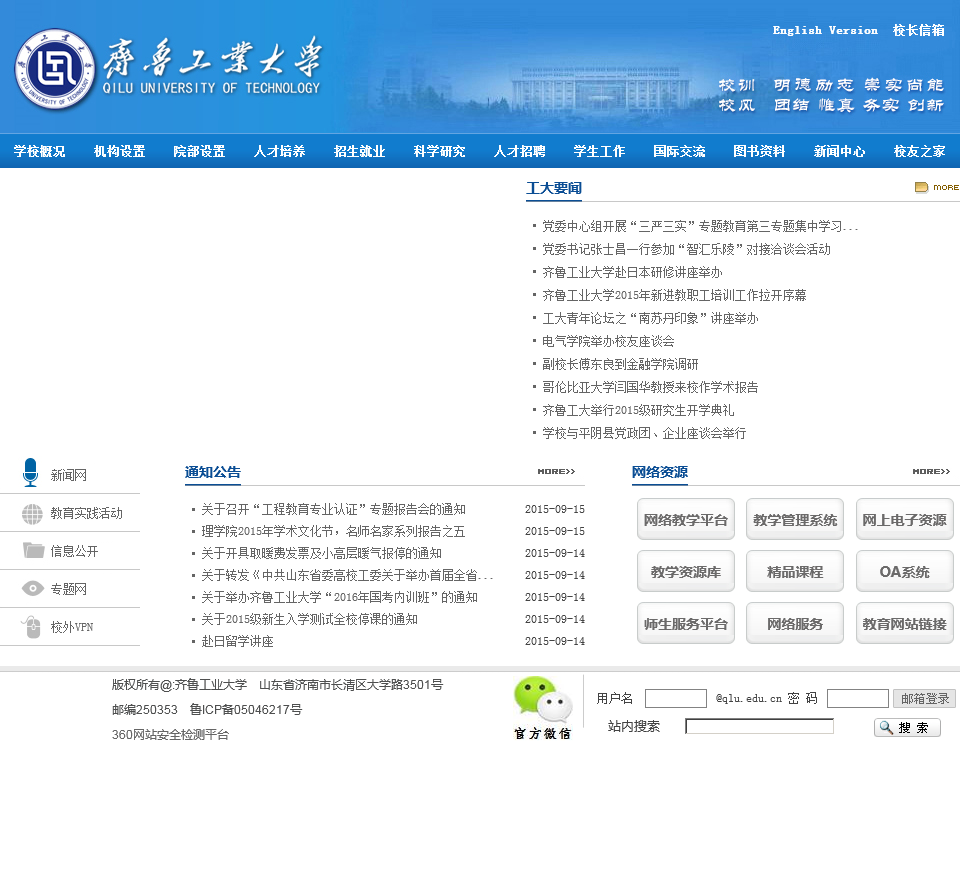Open notice 赴日留学讲座
The image size is (960, 873).
pos(238,642)
